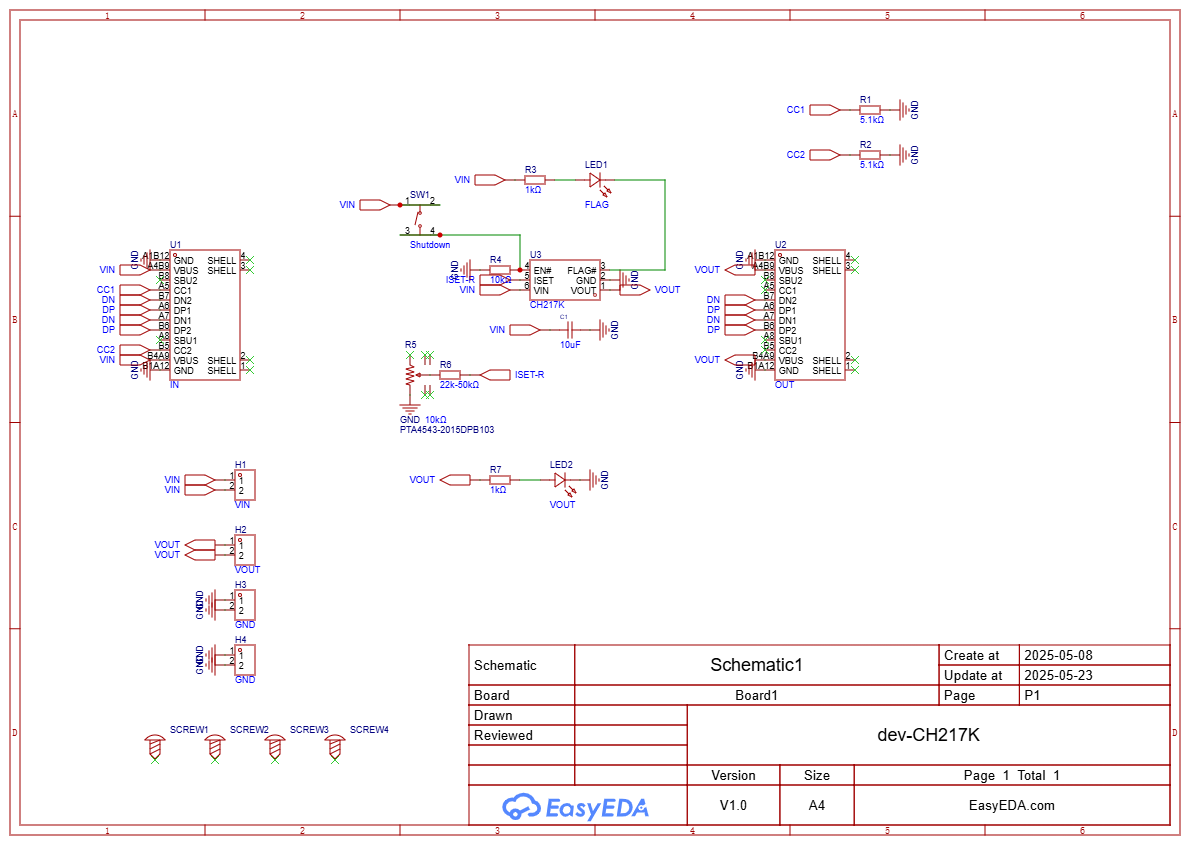Image resolution: width=1190 pixels, height=845 pixels.
Task: Open the EasyEDA.com link in title block
Action: coord(1011,805)
